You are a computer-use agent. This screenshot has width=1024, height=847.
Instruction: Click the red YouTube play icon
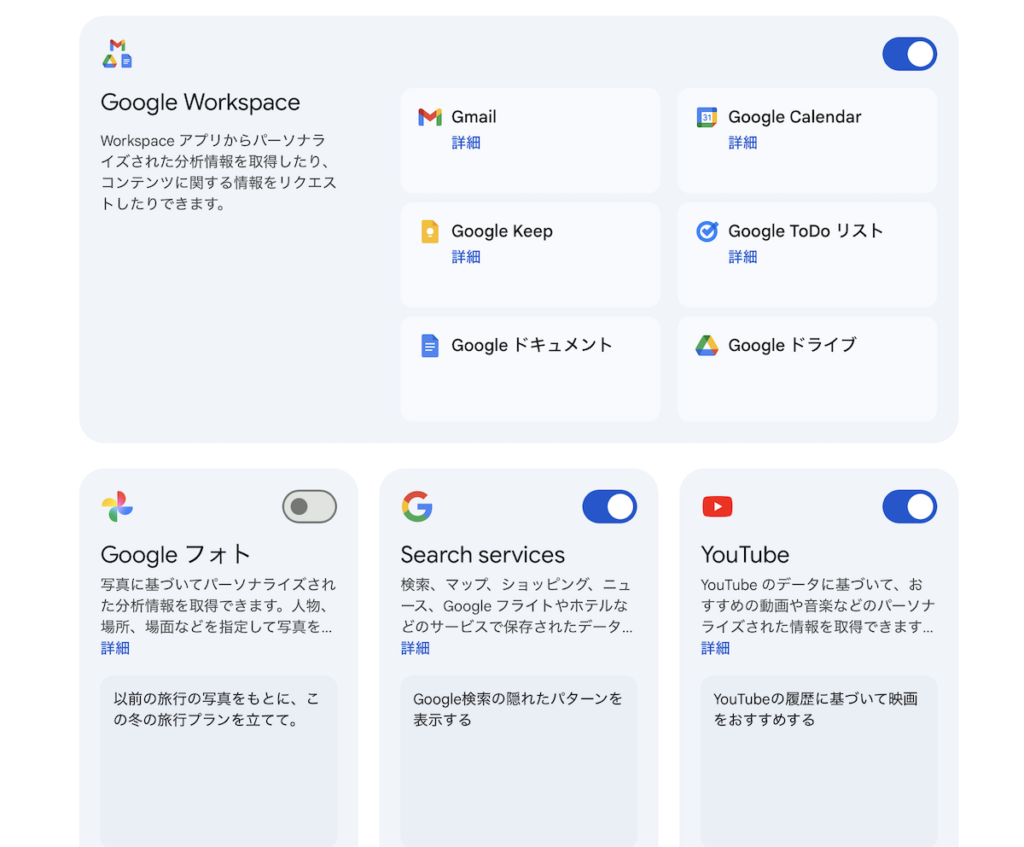717,507
